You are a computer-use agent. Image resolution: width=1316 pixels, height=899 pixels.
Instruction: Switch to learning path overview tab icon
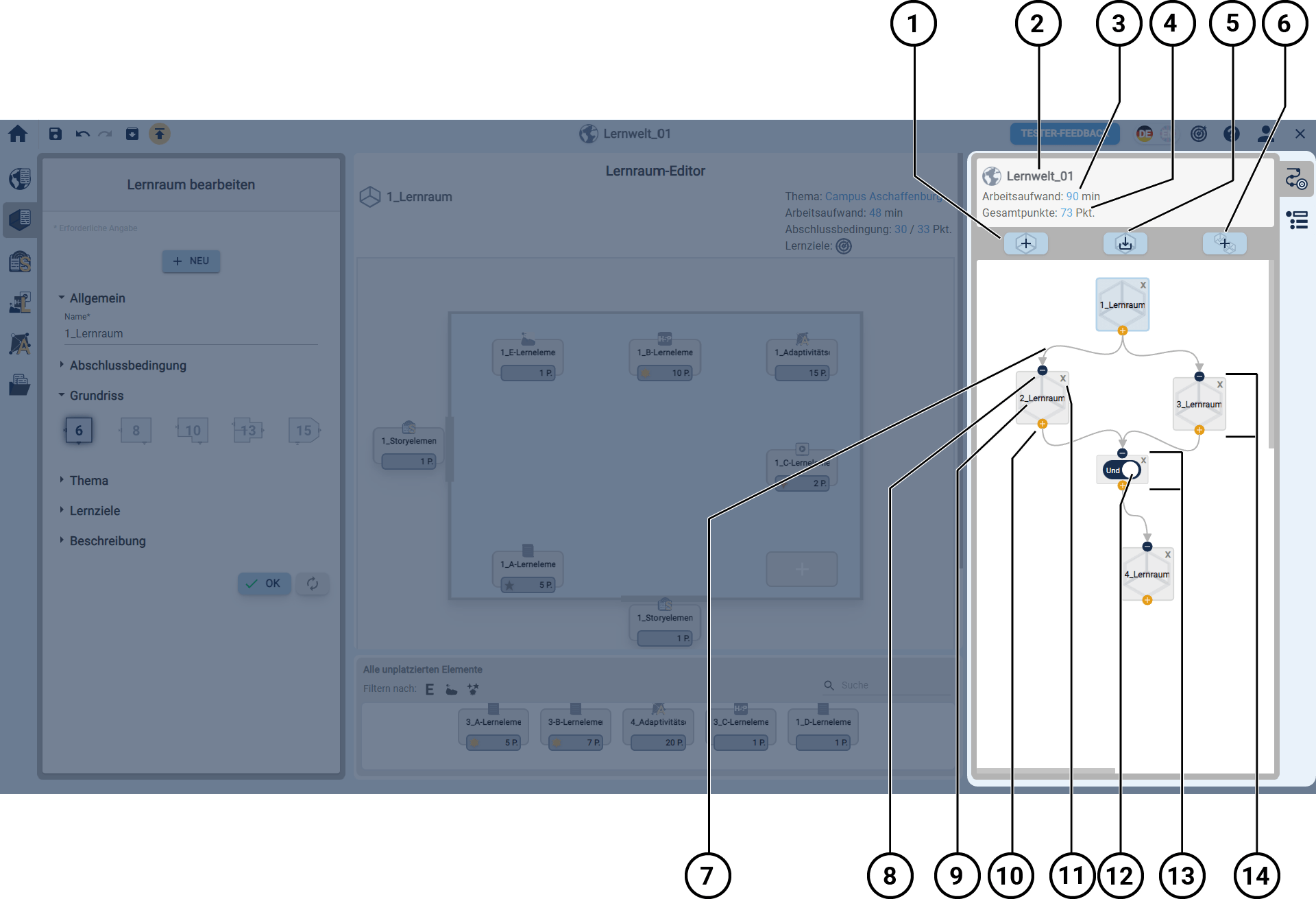[1296, 180]
